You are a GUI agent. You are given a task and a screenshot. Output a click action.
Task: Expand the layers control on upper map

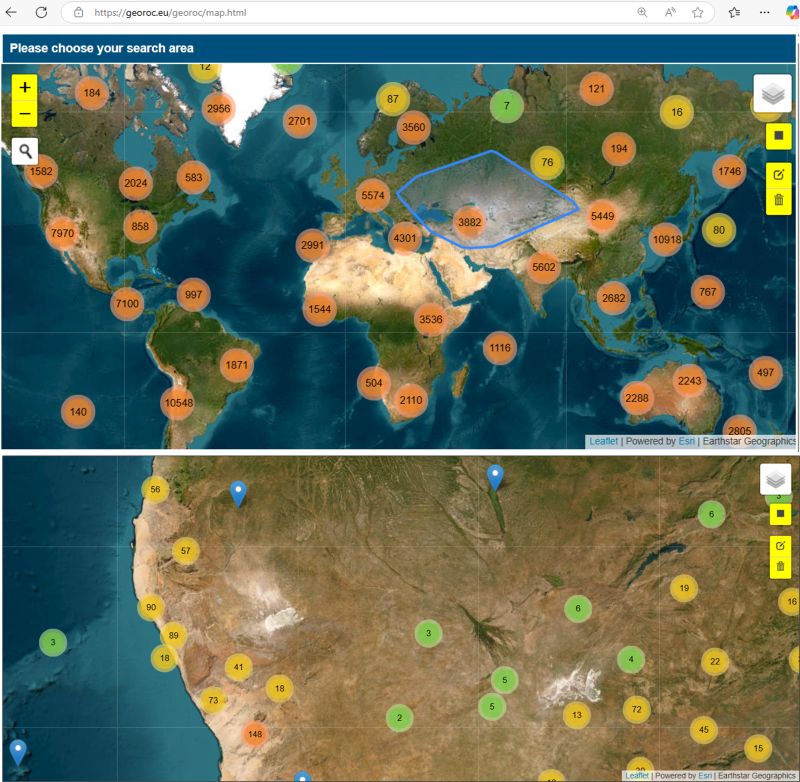(772, 94)
